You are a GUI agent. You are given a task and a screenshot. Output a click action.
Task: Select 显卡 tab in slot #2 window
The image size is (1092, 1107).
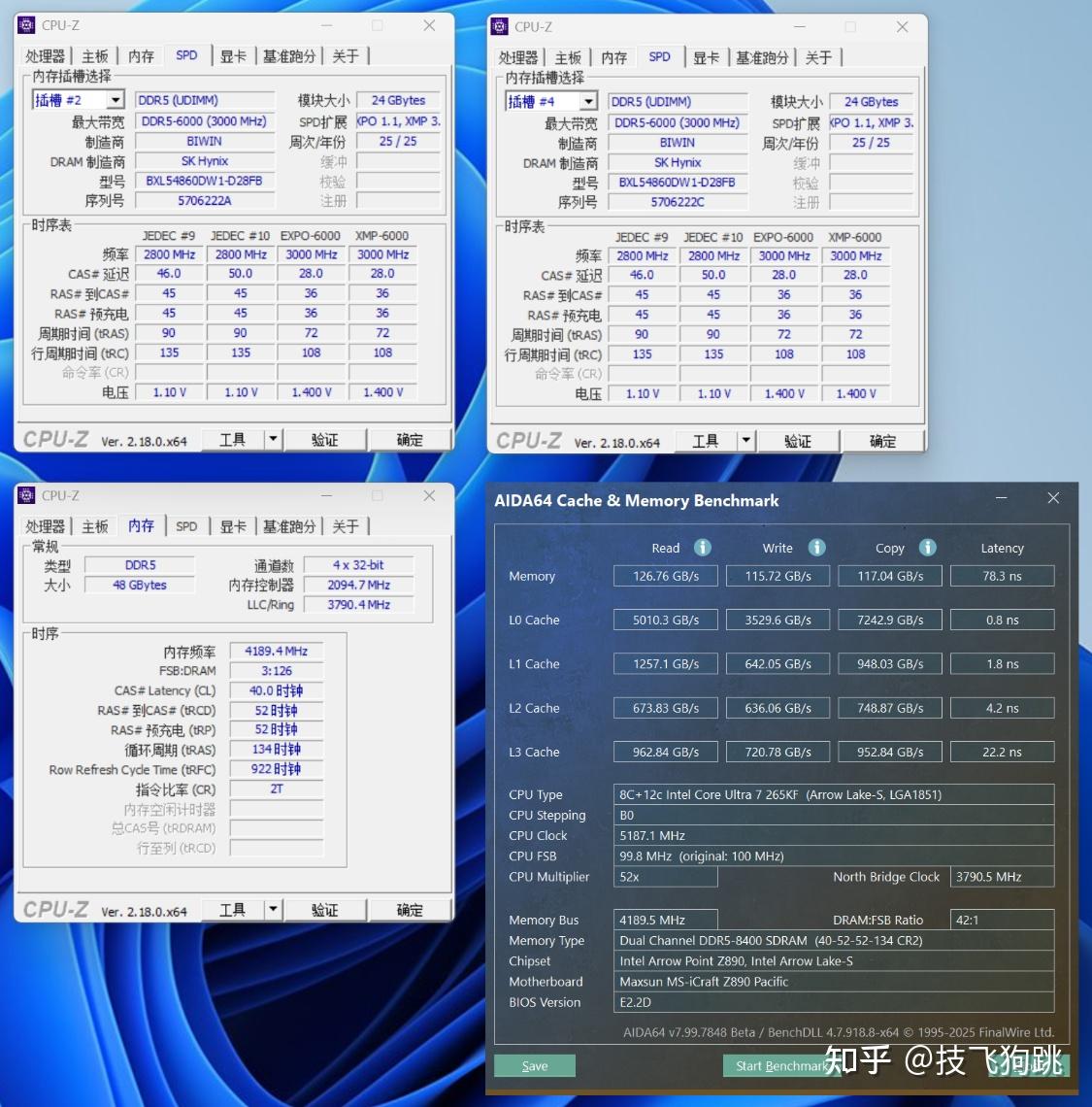(233, 55)
